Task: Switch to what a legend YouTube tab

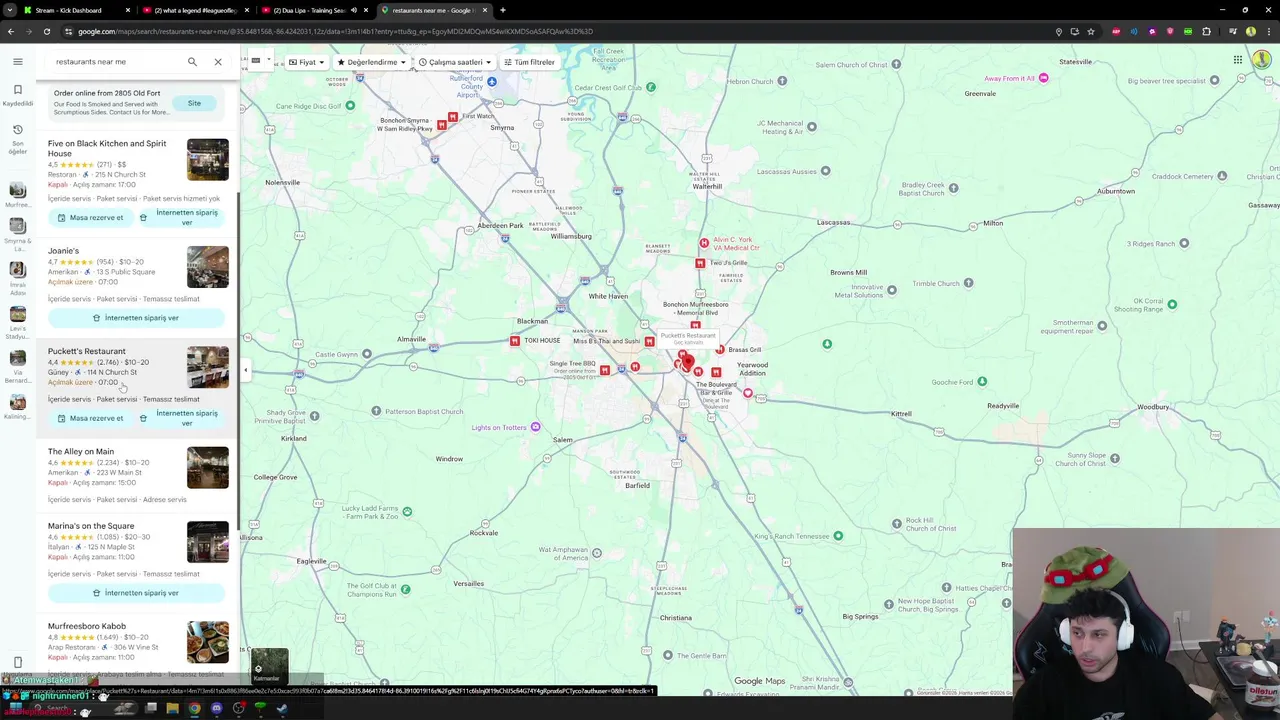Action: click(196, 10)
